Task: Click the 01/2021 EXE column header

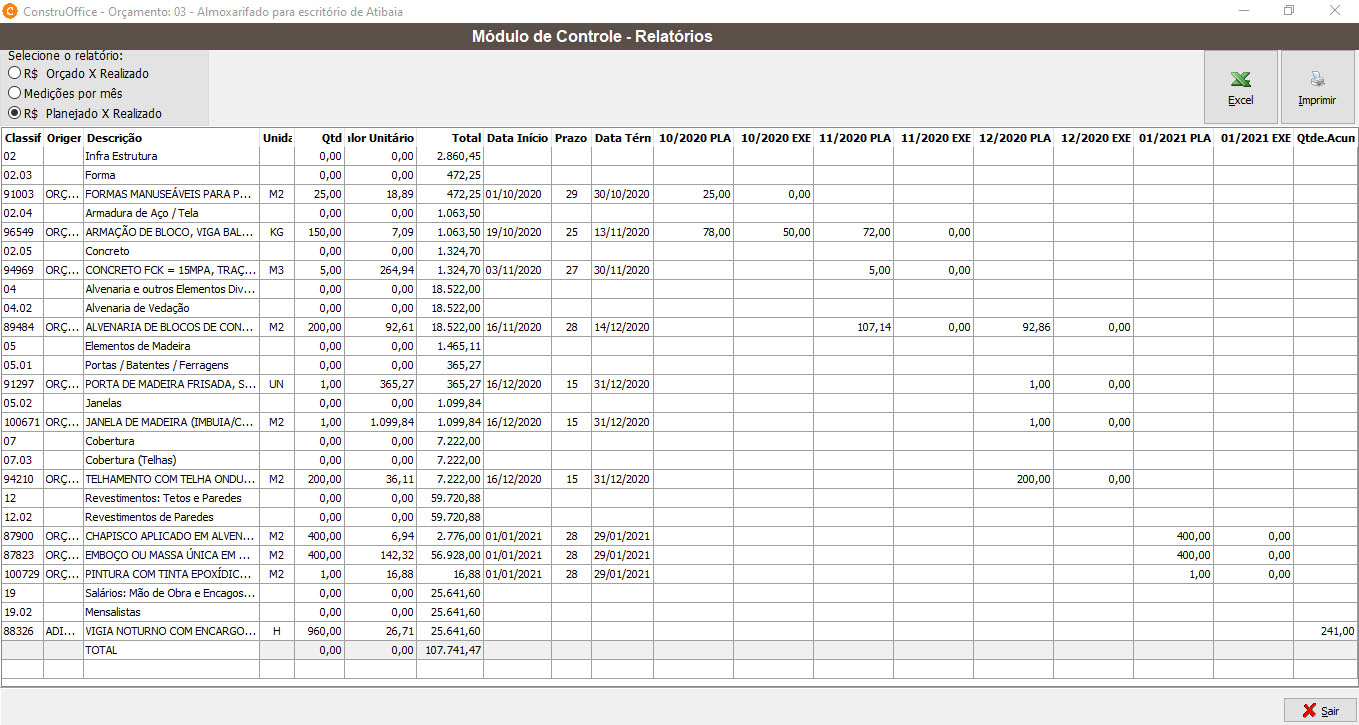Action: coord(1253,138)
